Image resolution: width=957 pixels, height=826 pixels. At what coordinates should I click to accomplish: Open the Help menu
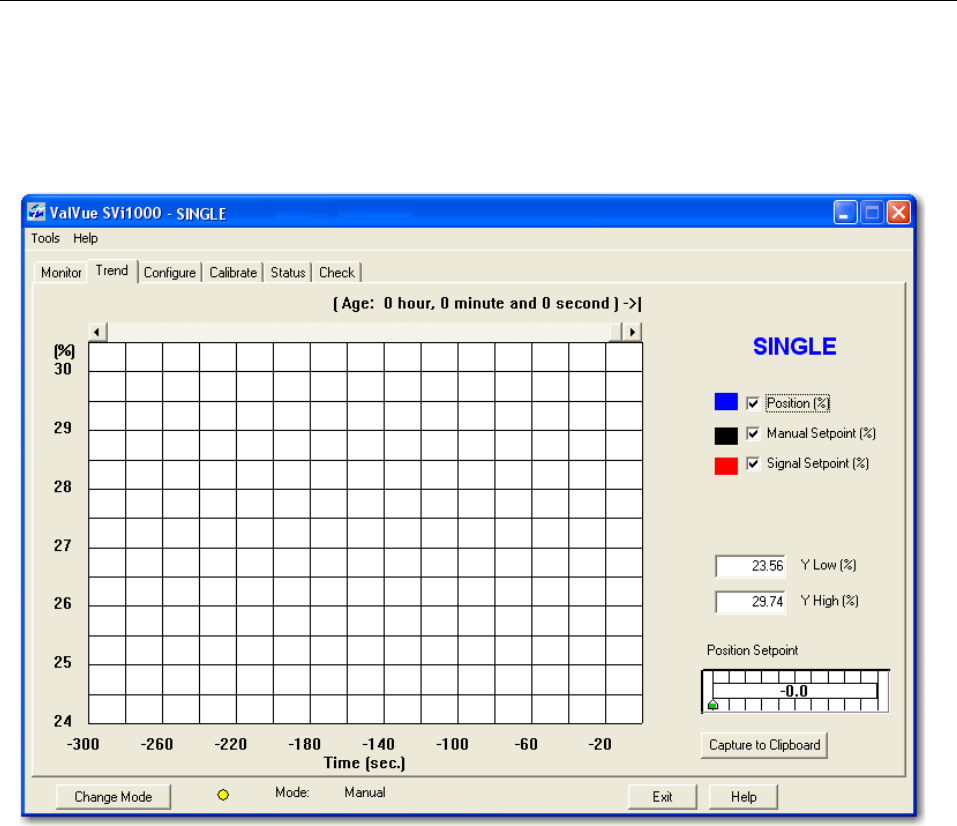(x=85, y=238)
